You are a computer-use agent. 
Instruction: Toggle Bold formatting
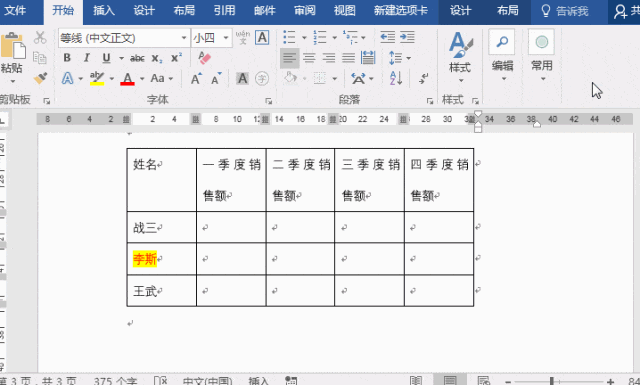(67, 58)
